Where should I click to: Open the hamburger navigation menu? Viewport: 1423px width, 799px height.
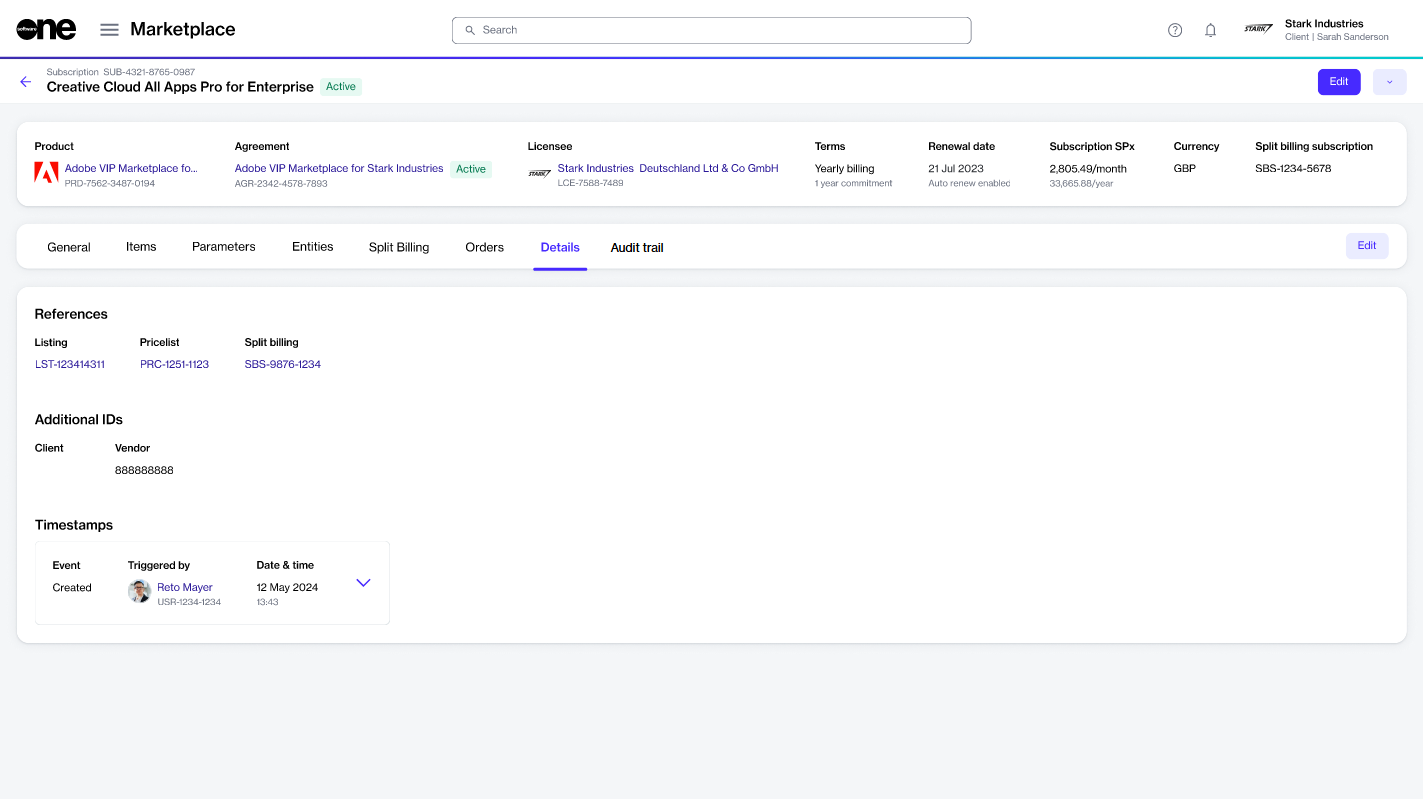point(109,30)
